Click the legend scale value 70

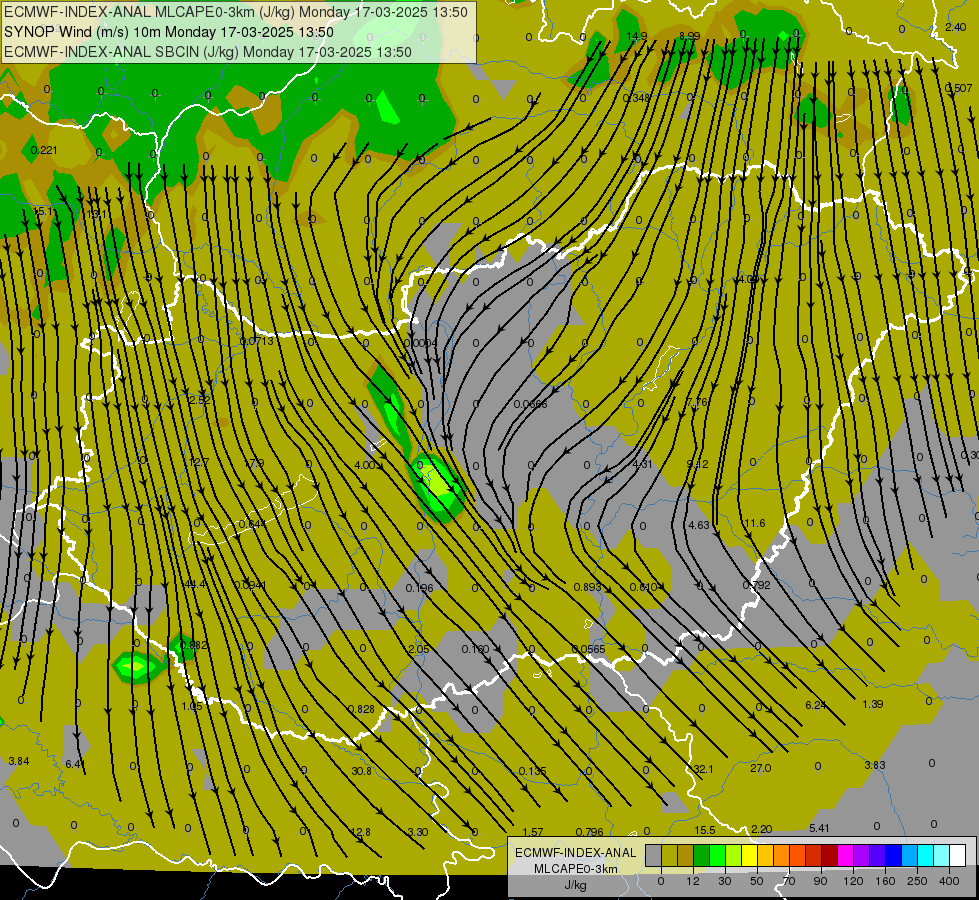[x=789, y=881]
